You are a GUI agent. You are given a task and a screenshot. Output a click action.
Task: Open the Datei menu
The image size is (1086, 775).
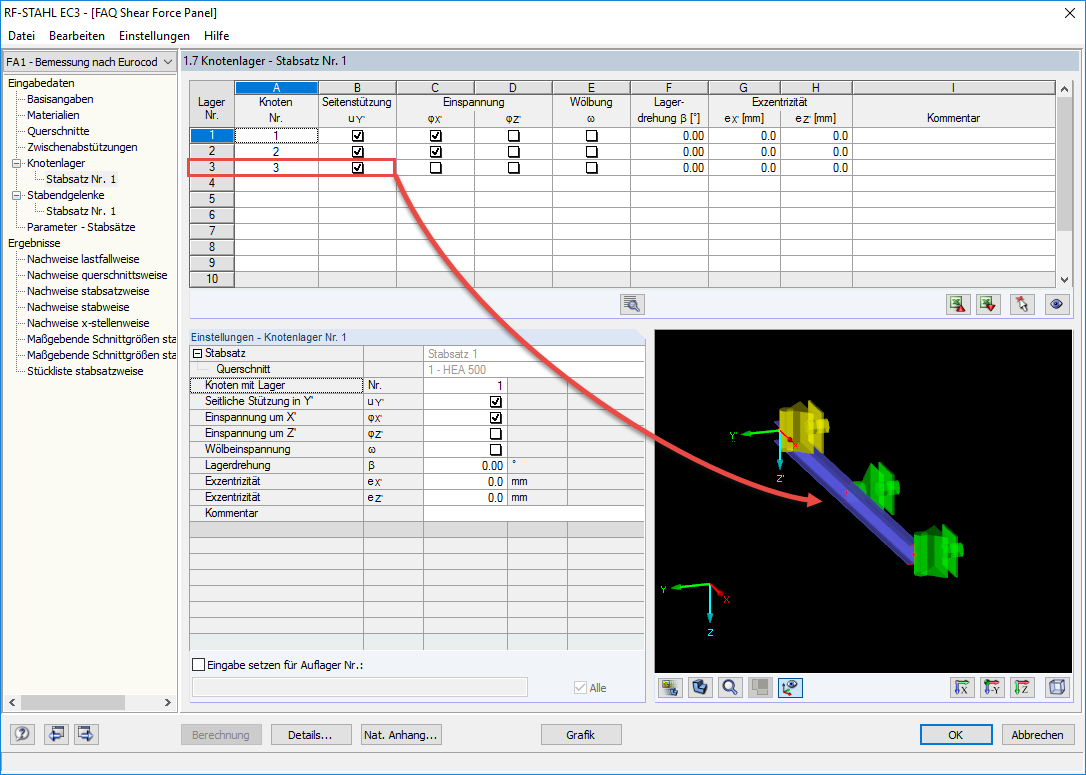click(x=21, y=36)
